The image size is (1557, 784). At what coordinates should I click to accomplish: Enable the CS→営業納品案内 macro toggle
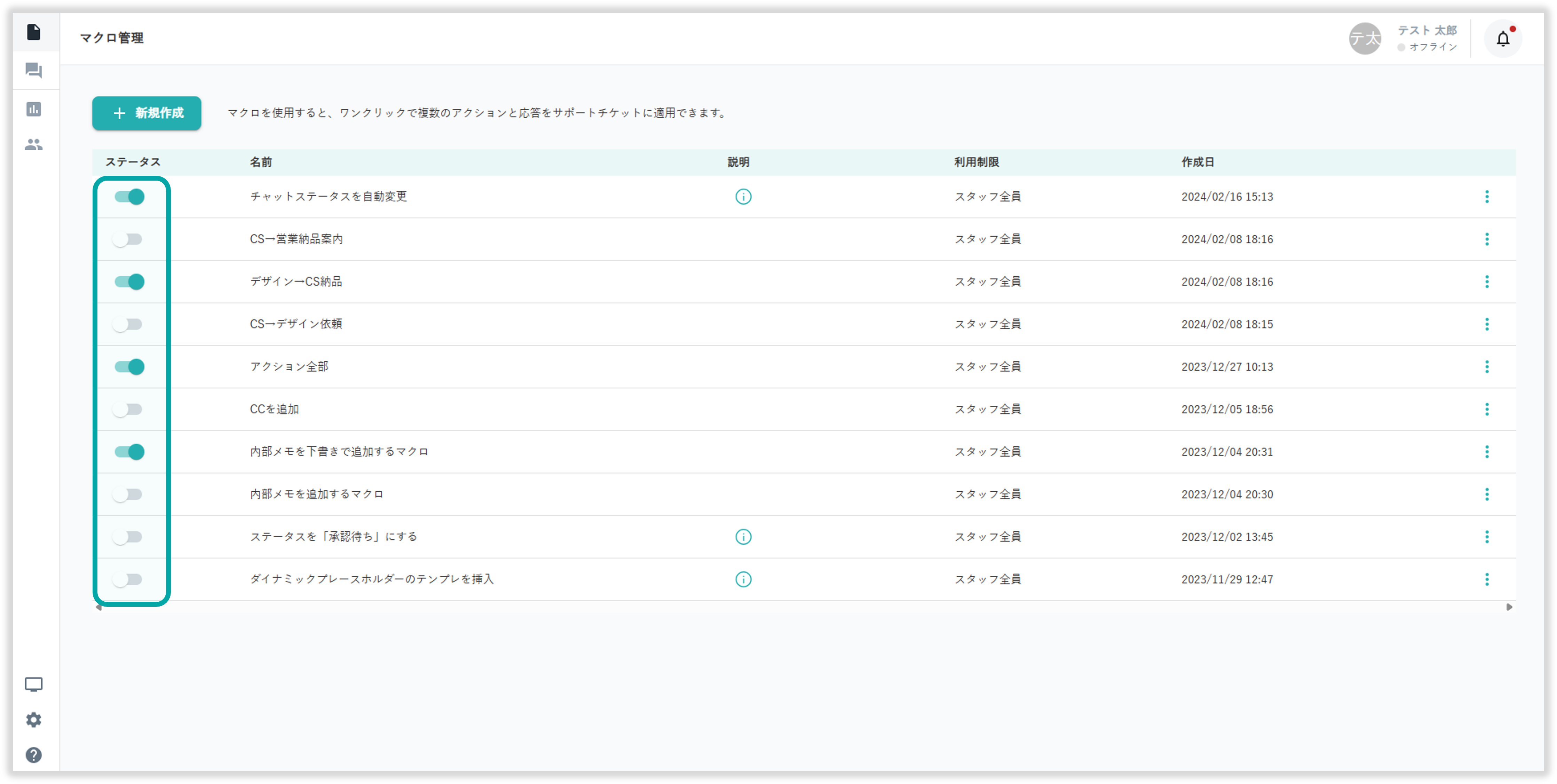(128, 239)
